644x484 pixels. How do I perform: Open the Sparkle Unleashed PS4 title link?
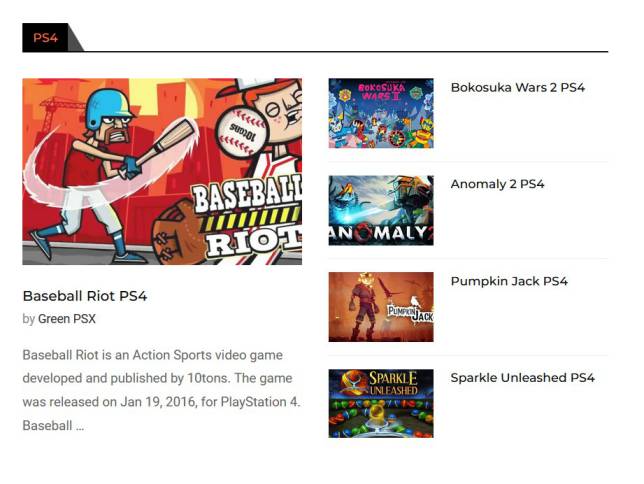[522, 378]
